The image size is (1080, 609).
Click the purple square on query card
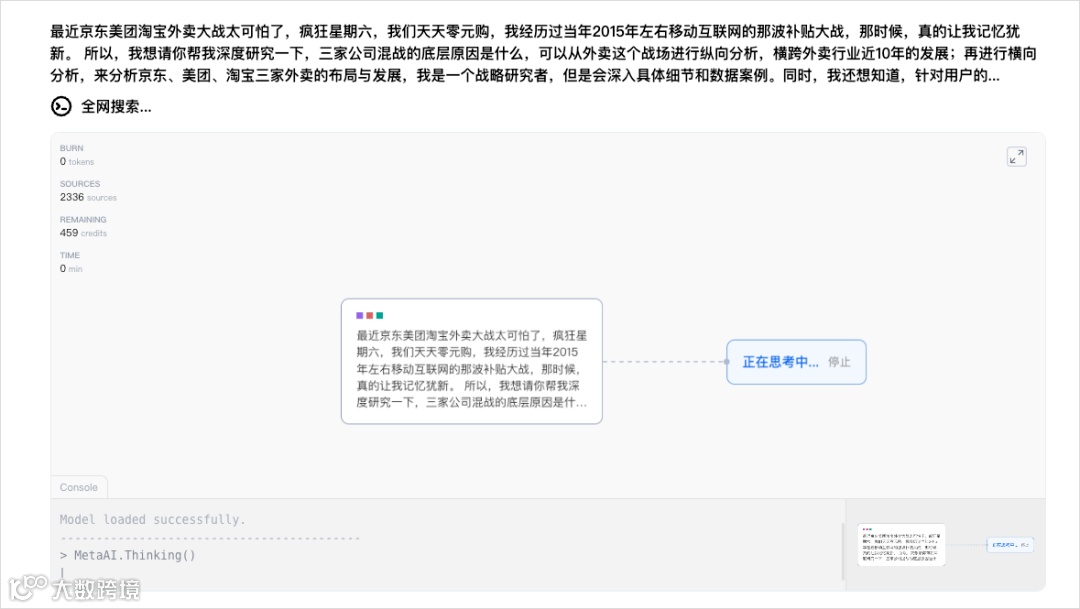(360, 316)
